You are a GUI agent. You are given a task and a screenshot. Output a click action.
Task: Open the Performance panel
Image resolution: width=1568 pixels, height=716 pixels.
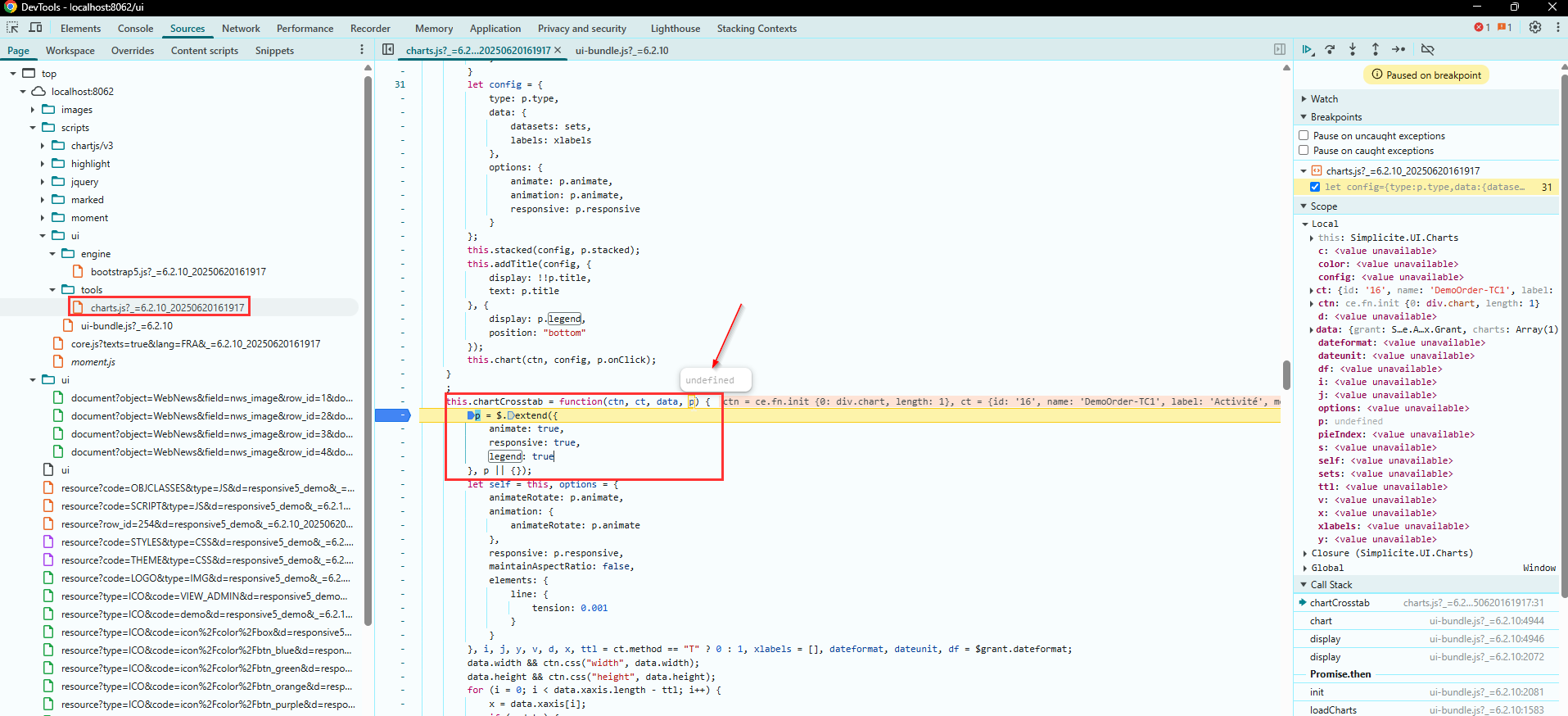(305, 28)
